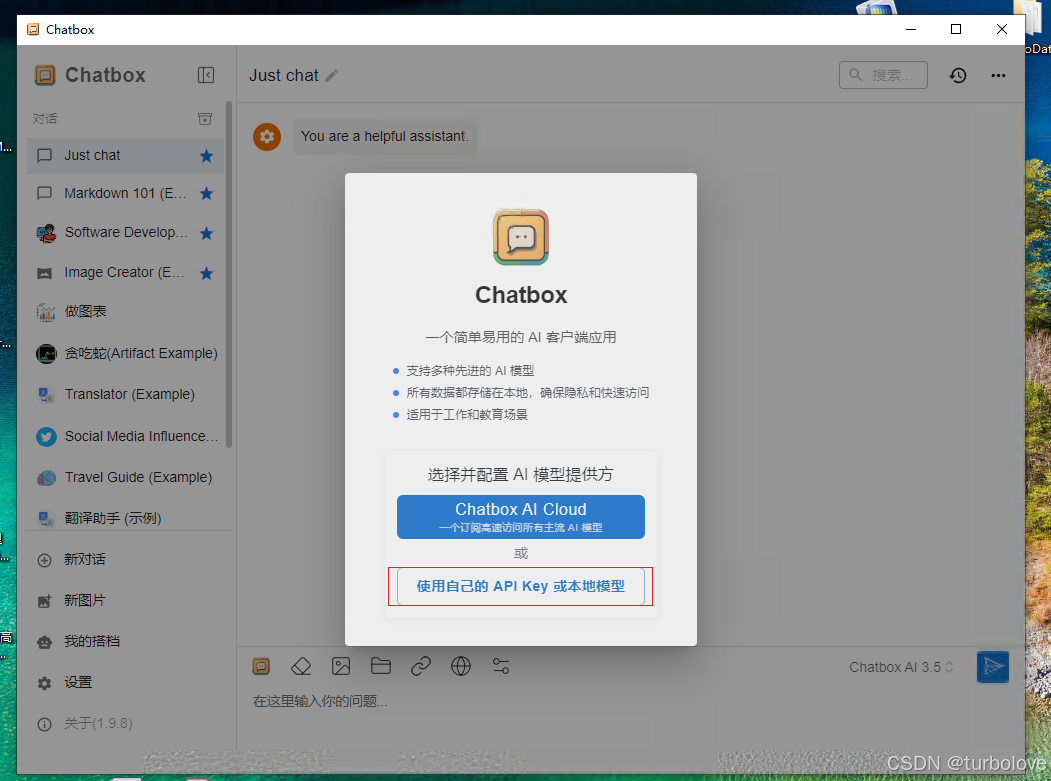The image size is (1051, 781).
Task: Toggle star on Markdown 101 conversation
Action: [206, 194]
